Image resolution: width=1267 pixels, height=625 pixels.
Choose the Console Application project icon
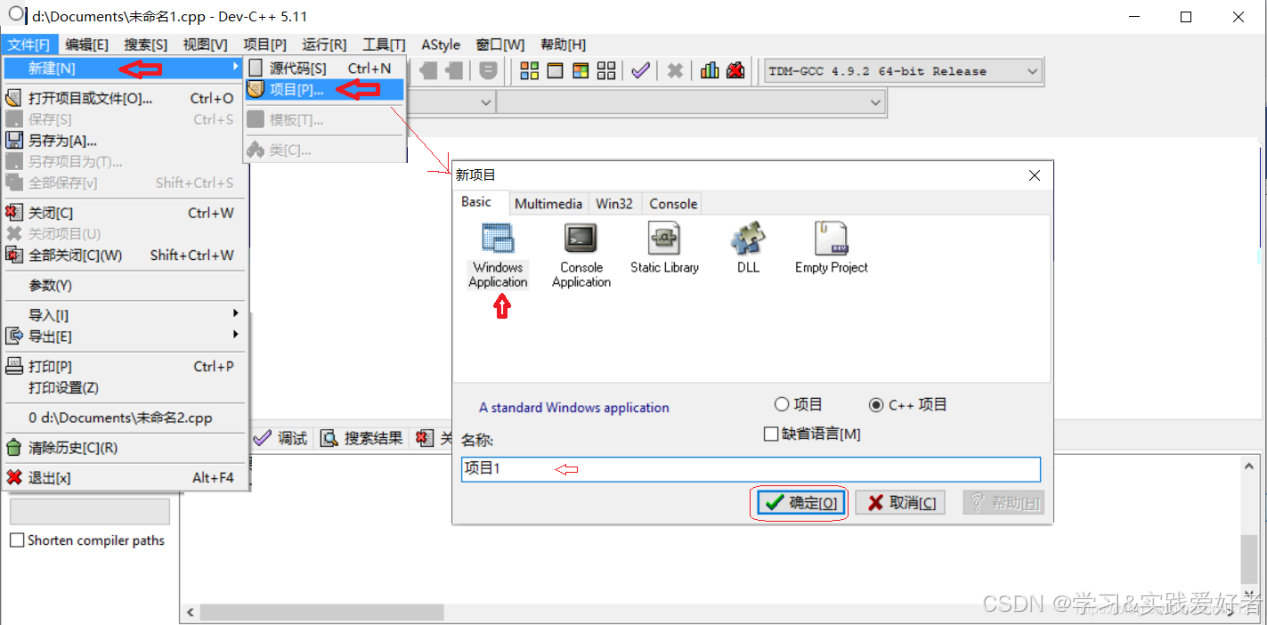point(581,256)
